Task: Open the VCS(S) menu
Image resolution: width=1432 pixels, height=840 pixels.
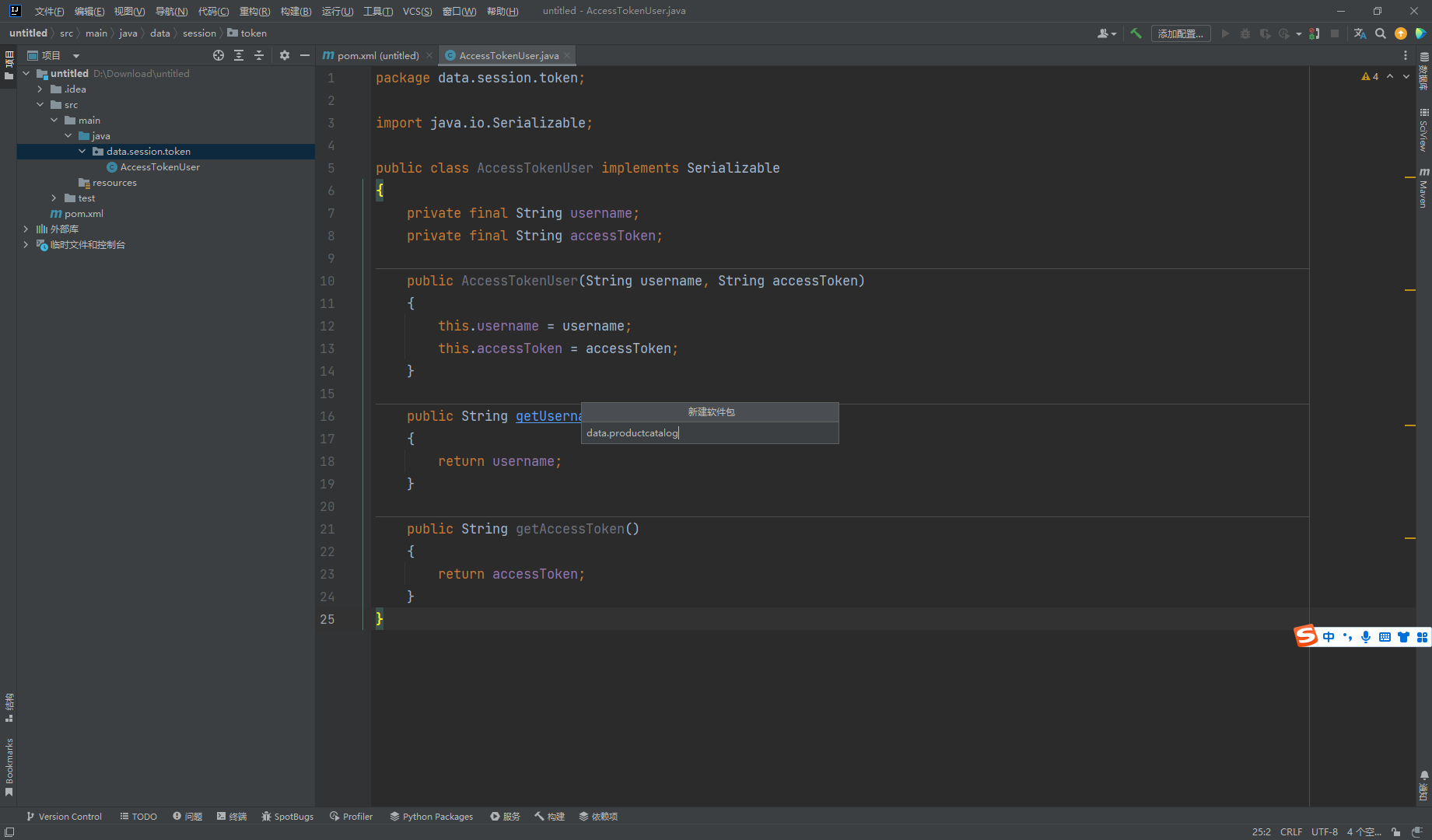Action: [417, 11]
